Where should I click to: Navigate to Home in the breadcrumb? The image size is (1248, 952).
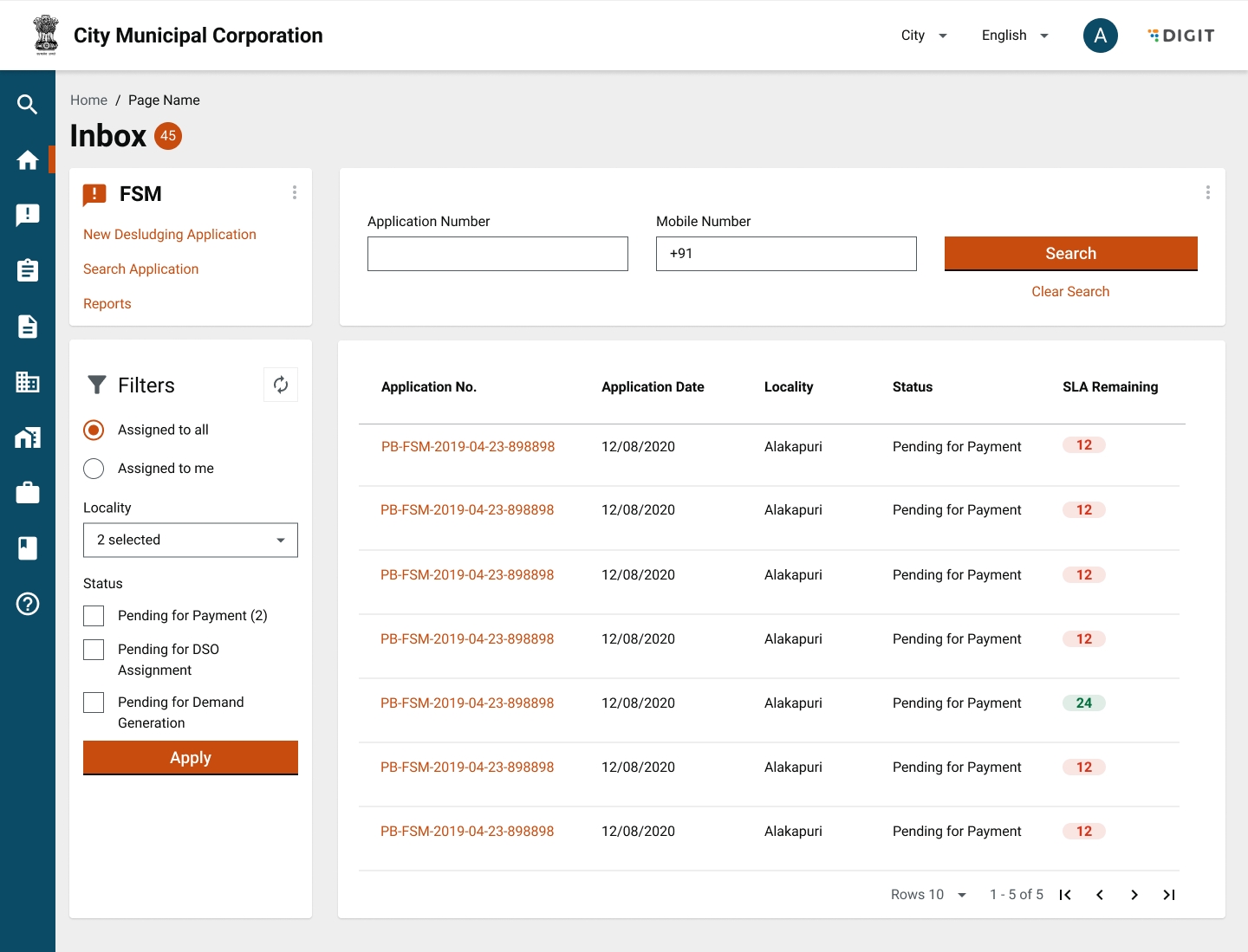(88, 100)
